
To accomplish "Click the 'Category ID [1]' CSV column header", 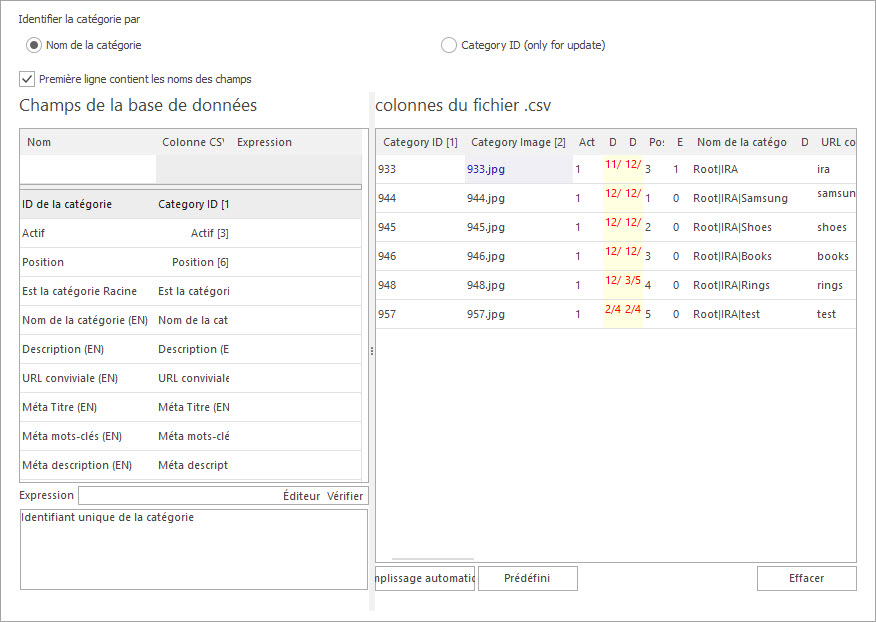I will pos(420,142).
